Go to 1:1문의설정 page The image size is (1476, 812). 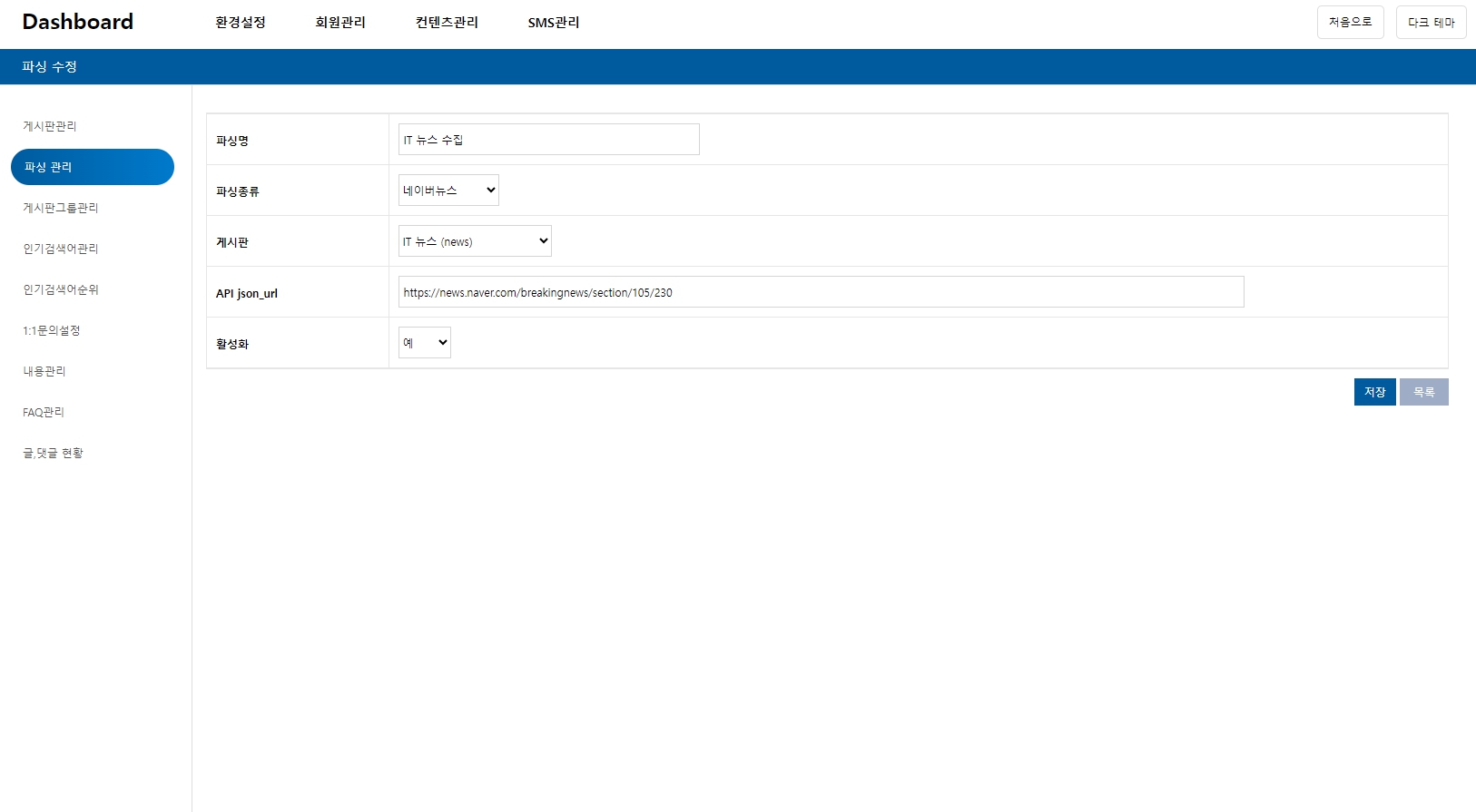coord(52,330)
